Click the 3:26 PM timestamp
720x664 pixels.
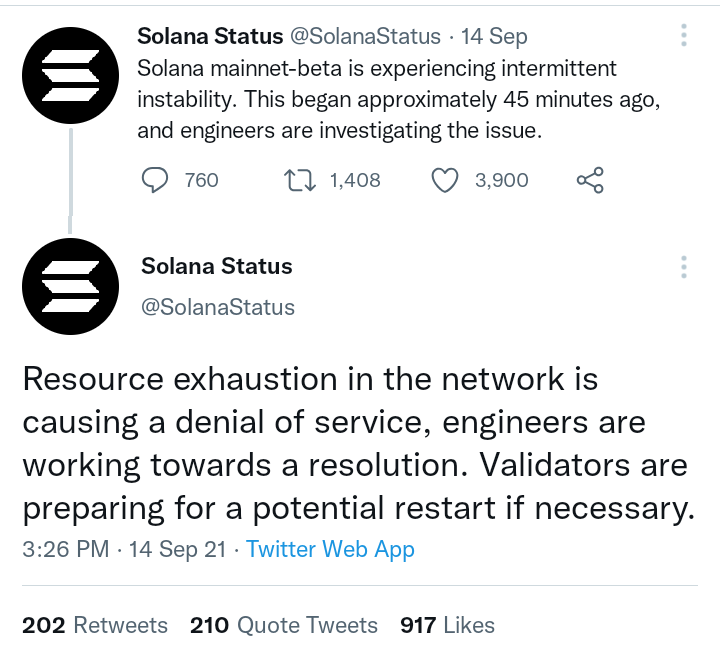66,549
